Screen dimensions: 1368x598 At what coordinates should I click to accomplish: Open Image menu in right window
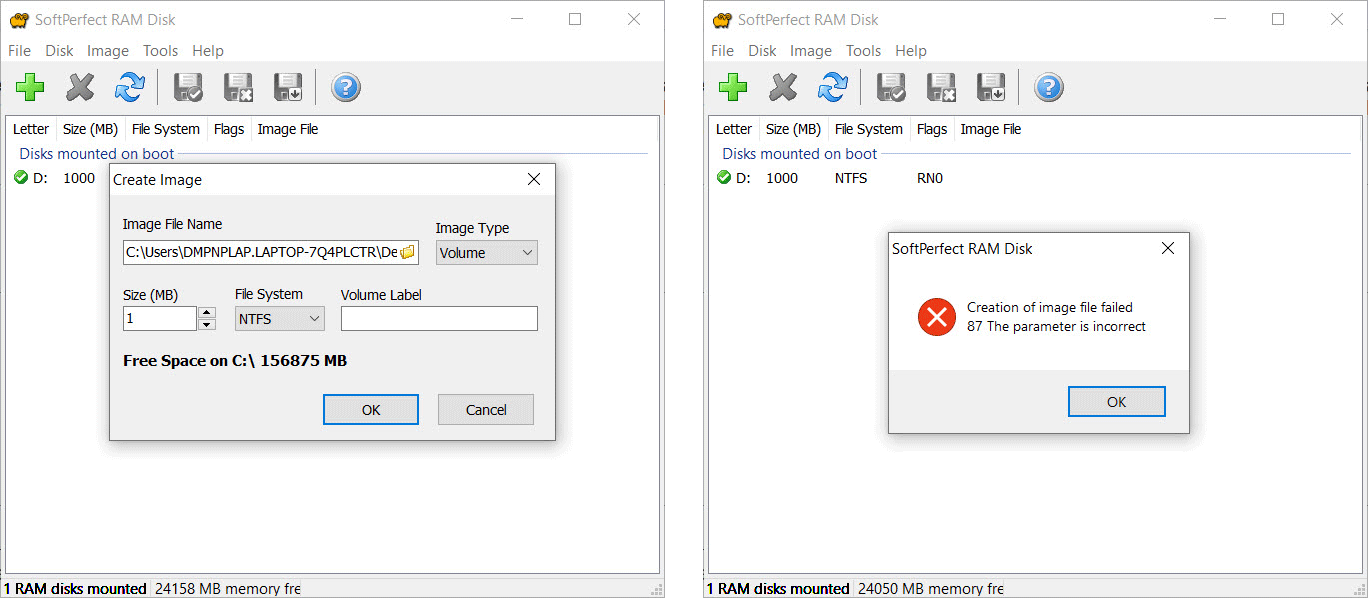pyautogui.click(x=811, y=51)
